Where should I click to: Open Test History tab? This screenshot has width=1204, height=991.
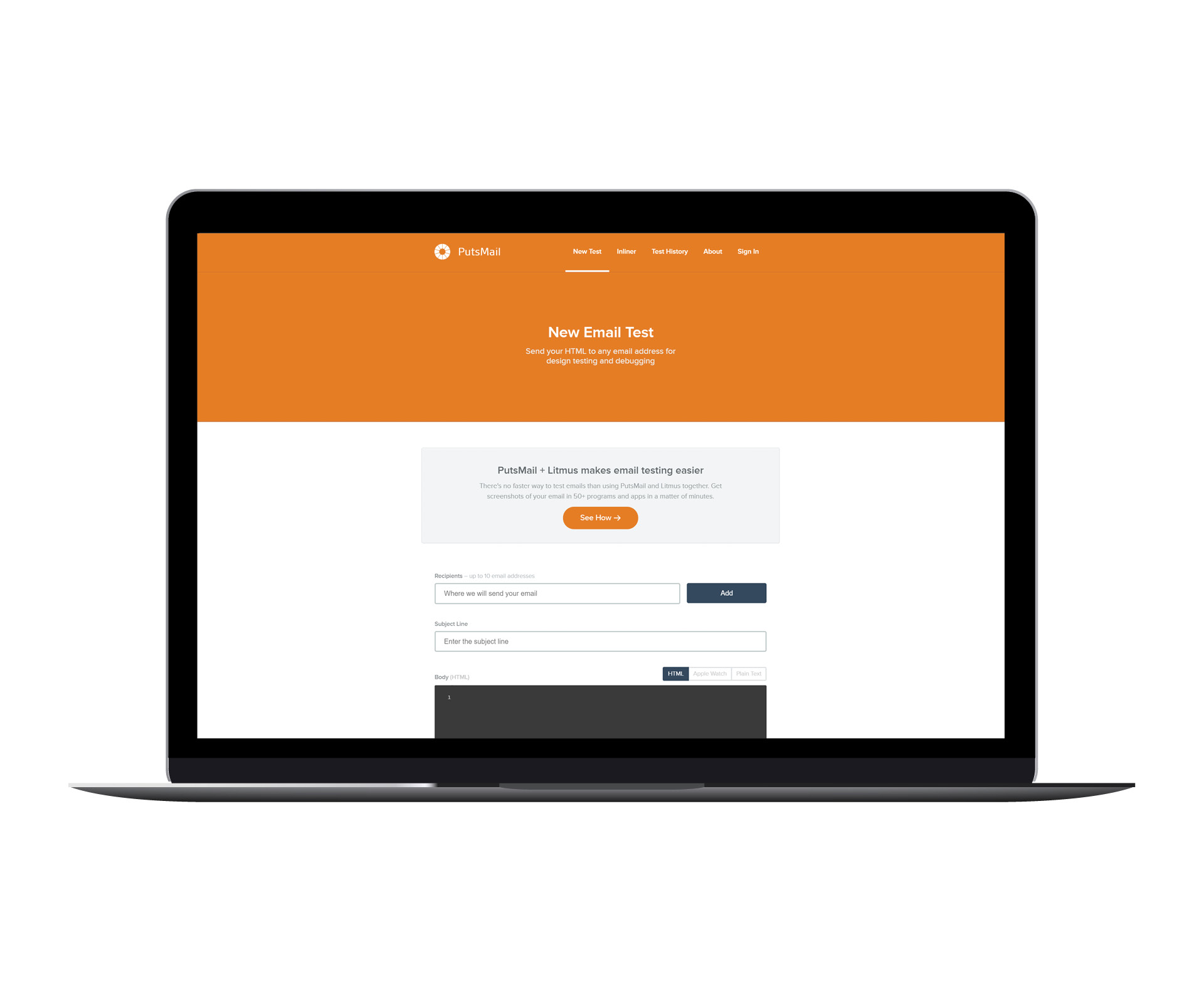[671, 251]
